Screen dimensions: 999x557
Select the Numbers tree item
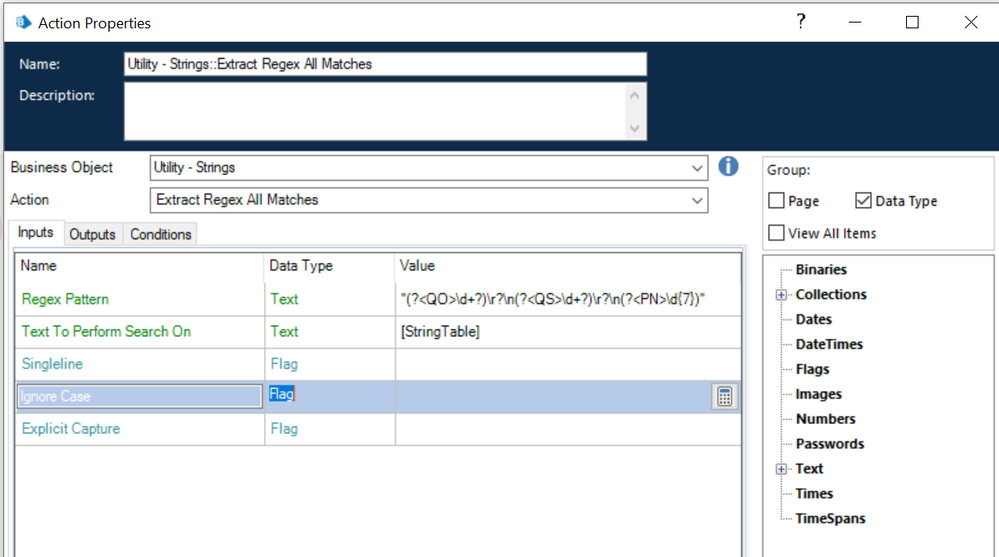tap(825, 419)
